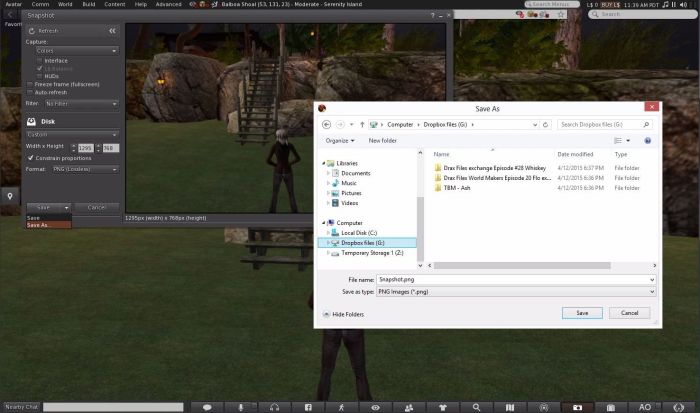
Task: Click Hide Folders in Save As dialog
Action: click(x=343, y=314)
